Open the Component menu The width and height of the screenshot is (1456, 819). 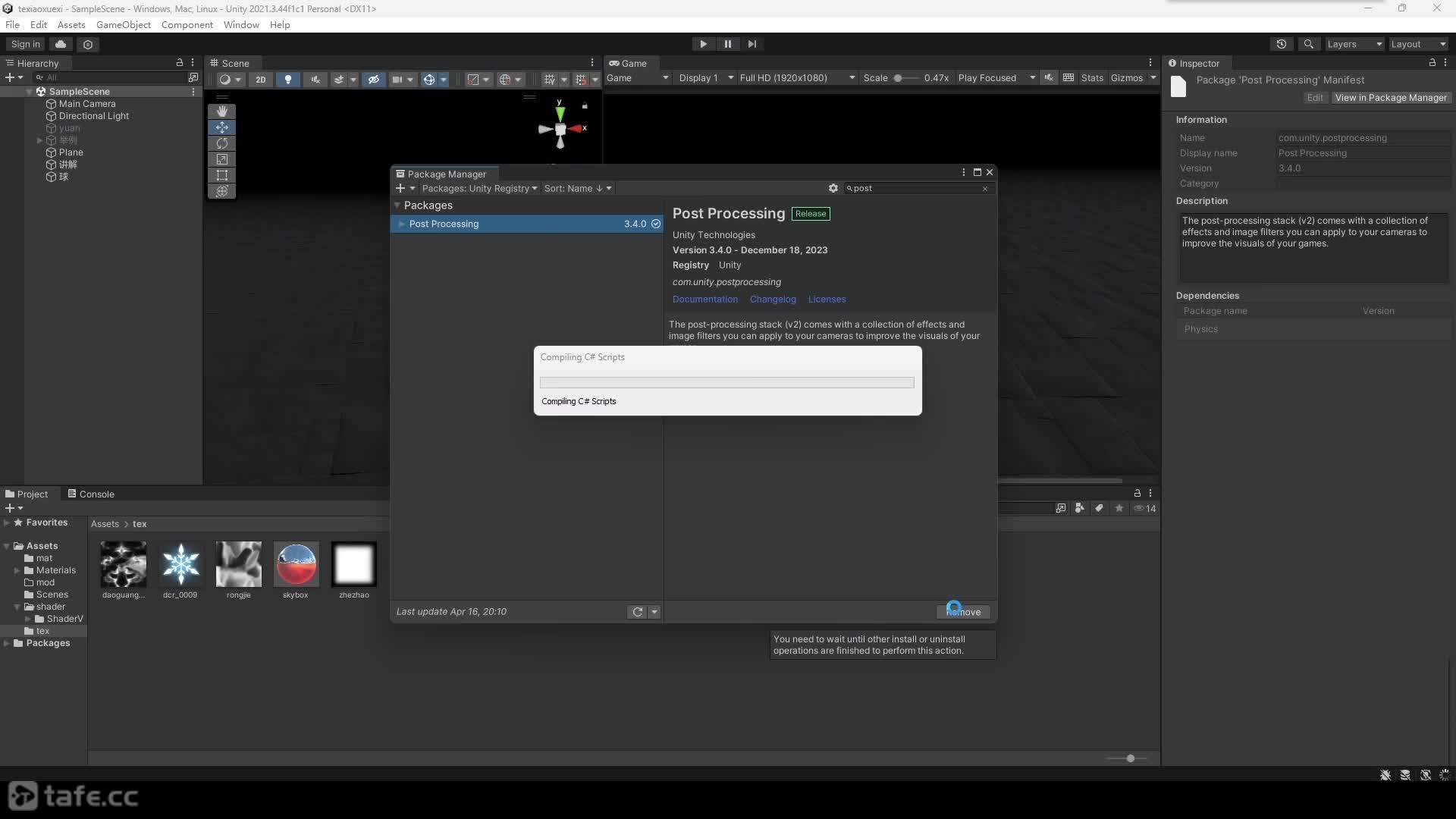[187, 24]
